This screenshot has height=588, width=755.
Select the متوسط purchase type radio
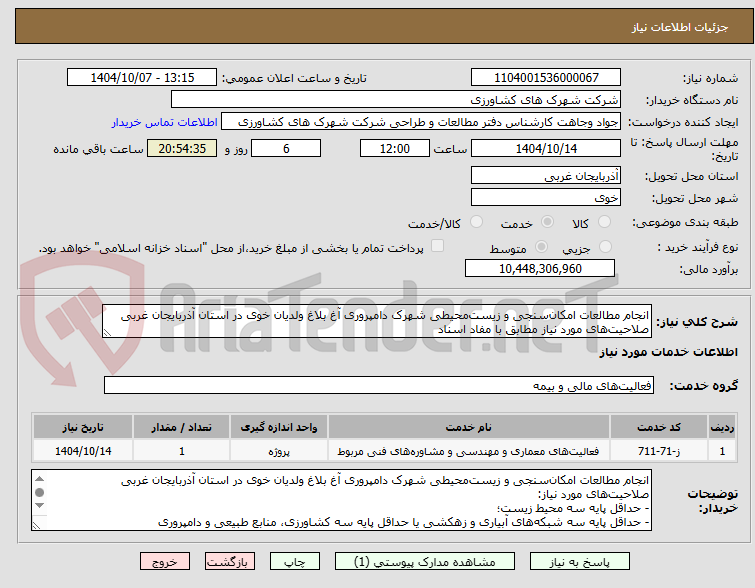pyautogui.click(x=541, y=247)
